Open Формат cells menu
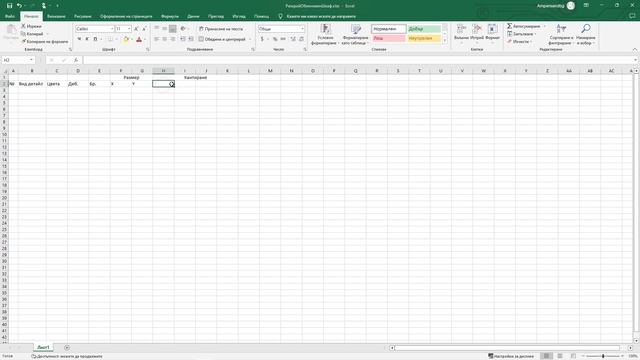 [x=493, y=33]
